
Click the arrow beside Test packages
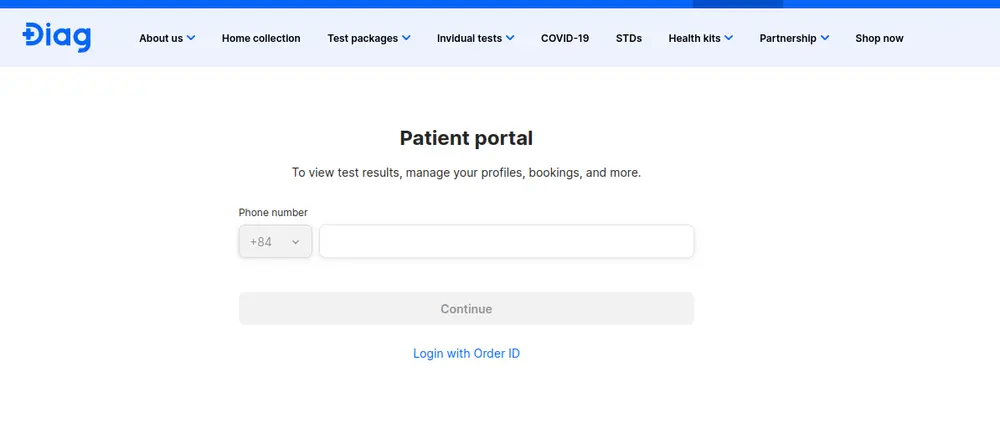point(406,38)
